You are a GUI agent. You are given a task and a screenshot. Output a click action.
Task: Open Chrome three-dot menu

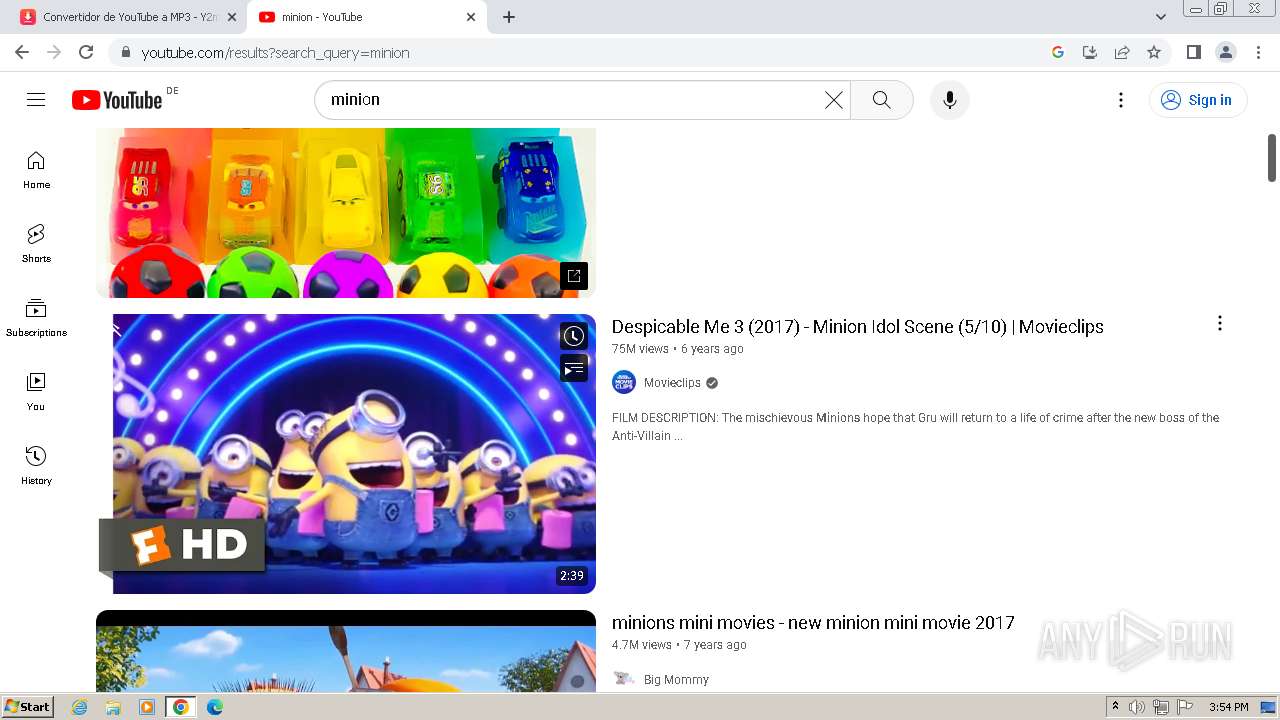click(1257, 52)
